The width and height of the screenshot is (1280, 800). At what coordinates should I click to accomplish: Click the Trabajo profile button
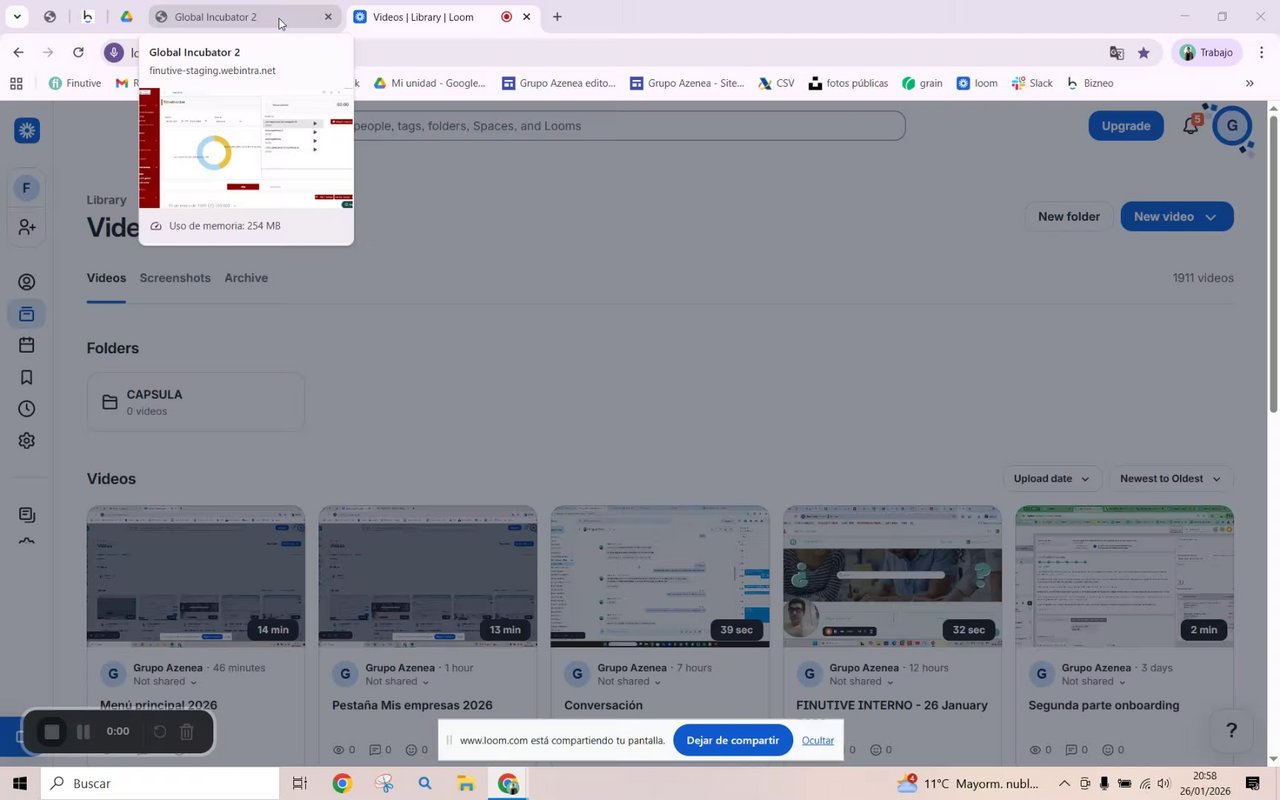(x=1207, y=53)
